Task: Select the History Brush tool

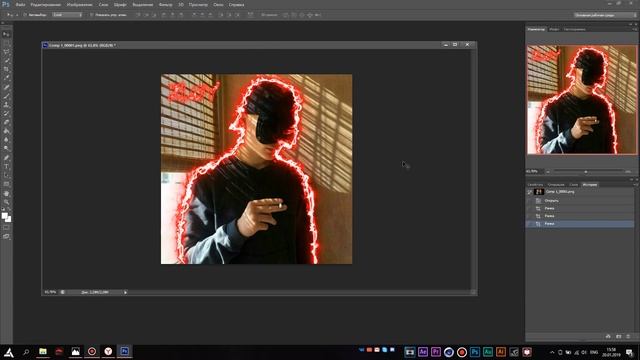Action: (x=6, y=113)
